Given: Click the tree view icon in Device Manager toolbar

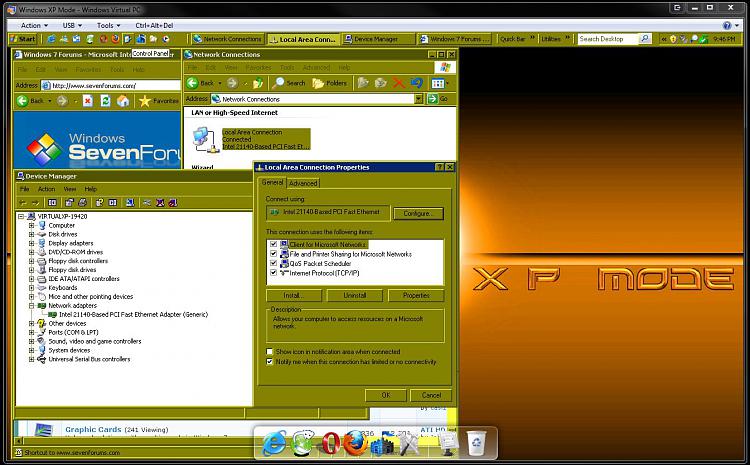Looking at the screenshot, I should pyautogui.click(x=52, y=203).
